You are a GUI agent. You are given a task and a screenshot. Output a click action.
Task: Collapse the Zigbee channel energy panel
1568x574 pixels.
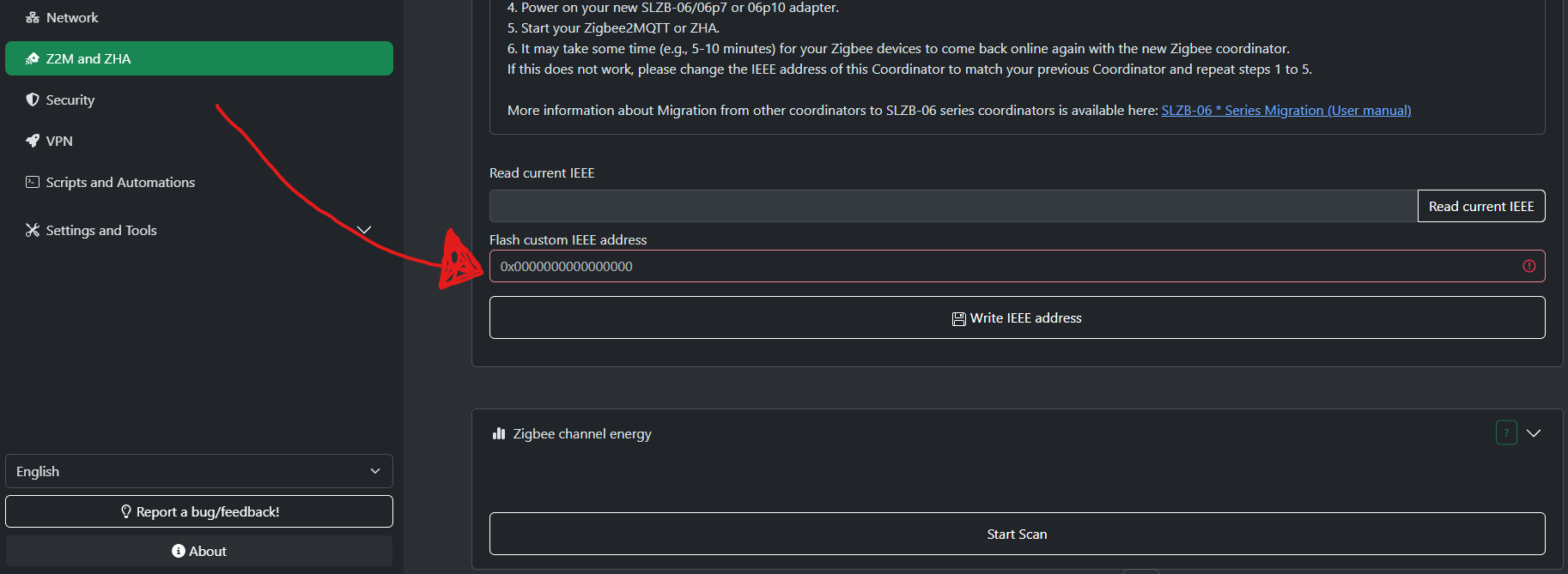tap(1534, 433)
